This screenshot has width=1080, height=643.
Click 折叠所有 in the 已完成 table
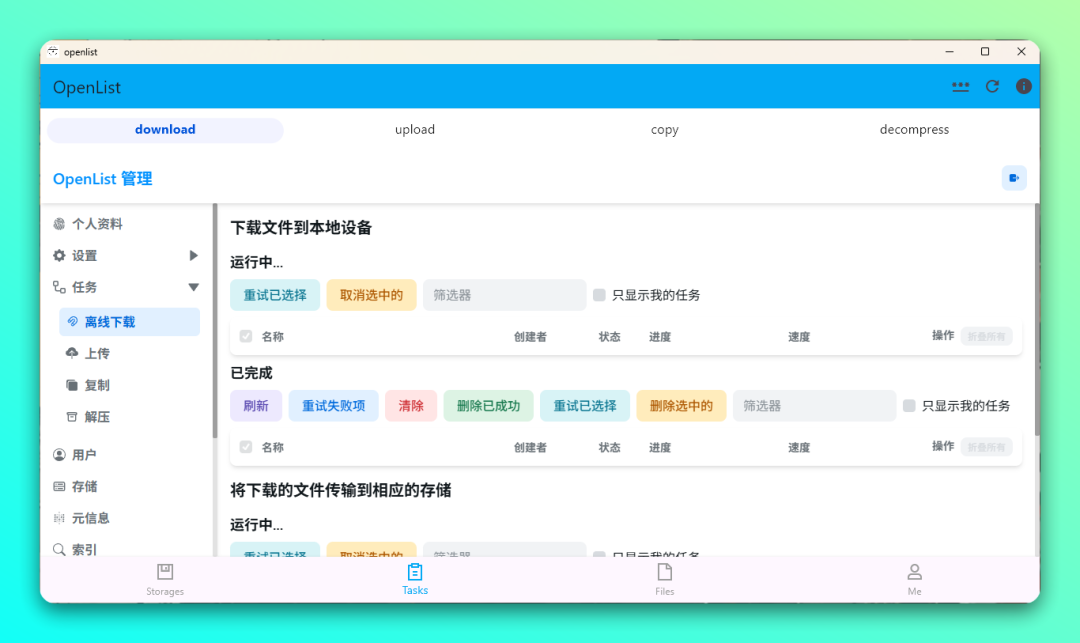(986, 447)
